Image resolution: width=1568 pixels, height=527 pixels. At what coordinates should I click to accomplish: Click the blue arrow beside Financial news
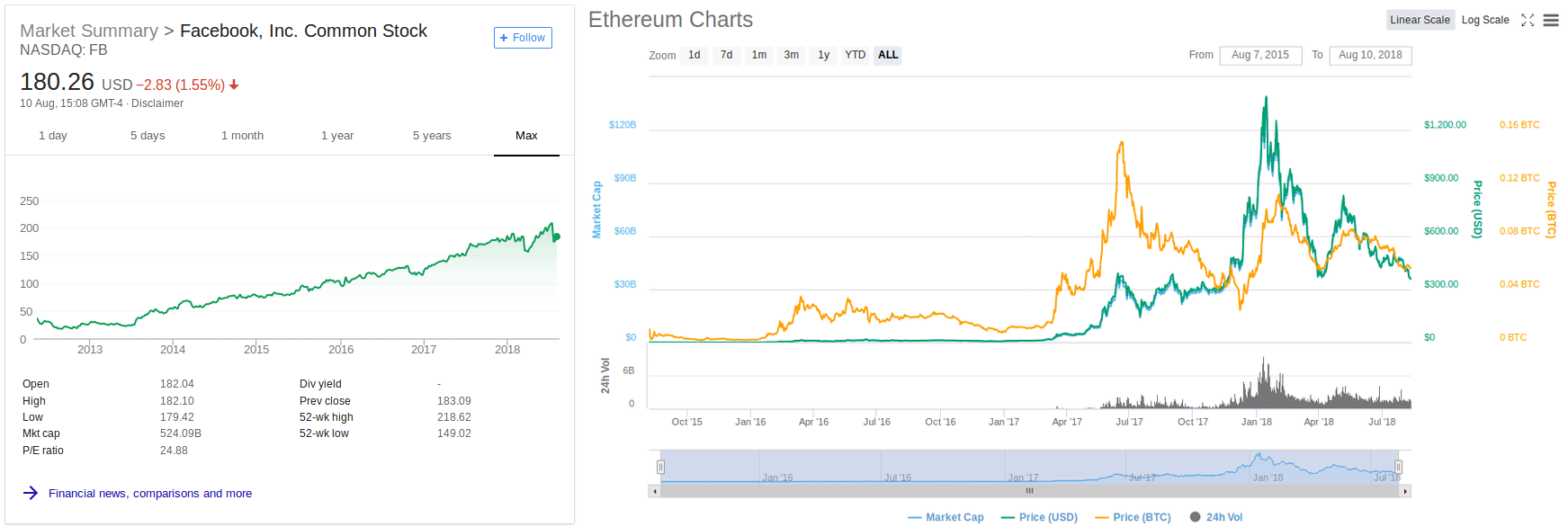31,493
